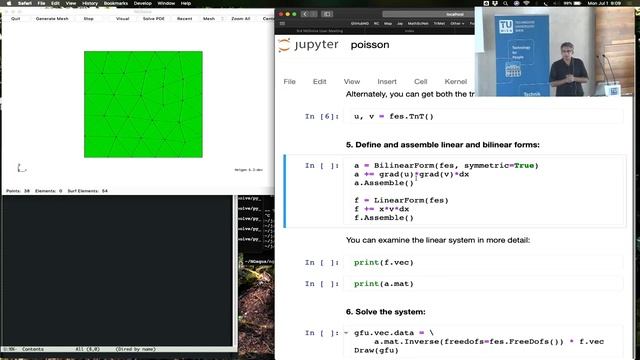This screenshot has width=640, height=360.
Task: Open the Map bookmark in favorites bar
Action: coord(388,23)
